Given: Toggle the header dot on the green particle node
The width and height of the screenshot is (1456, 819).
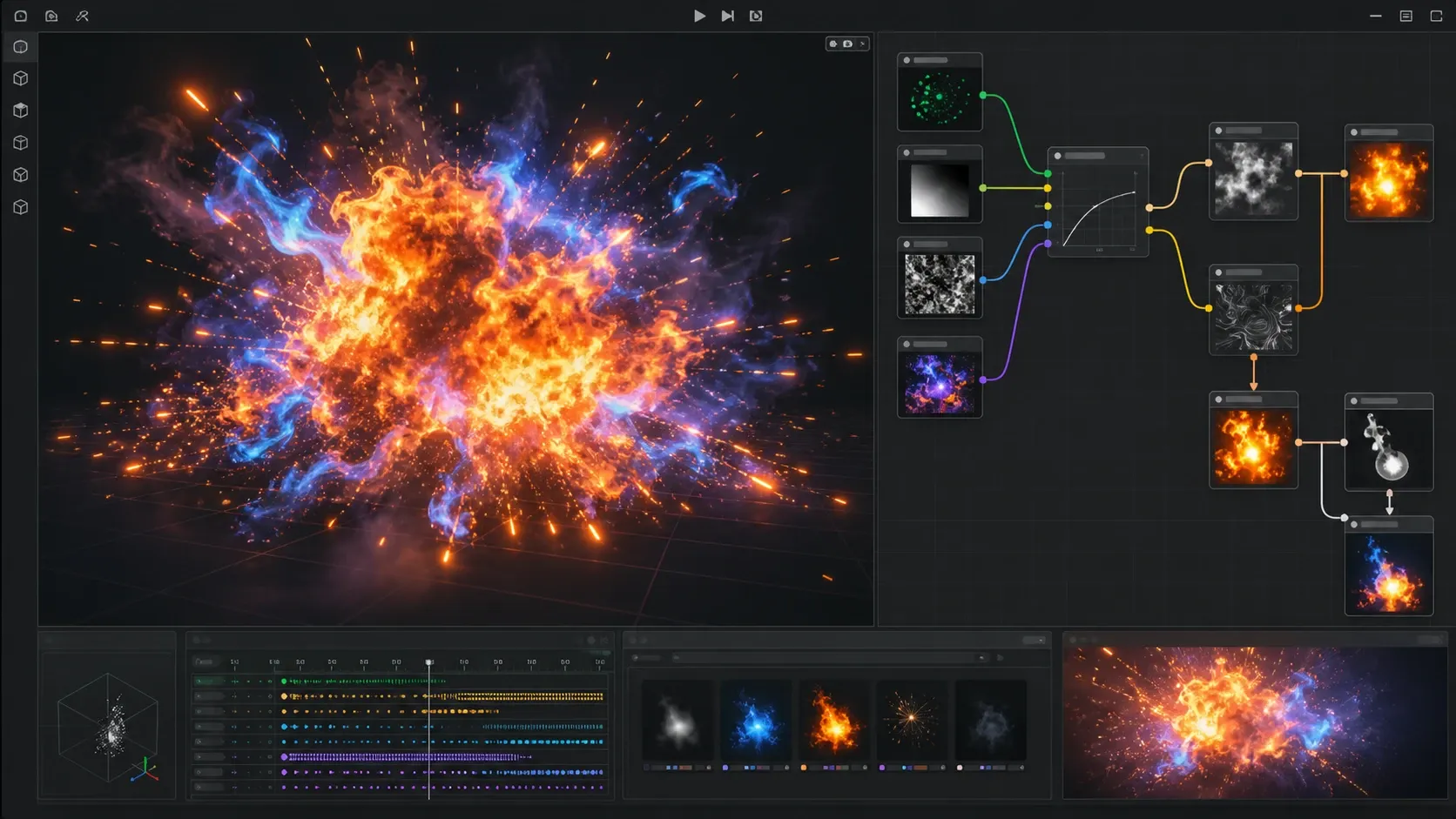Looking at the screenshot, I should click(x=907, y=60).
